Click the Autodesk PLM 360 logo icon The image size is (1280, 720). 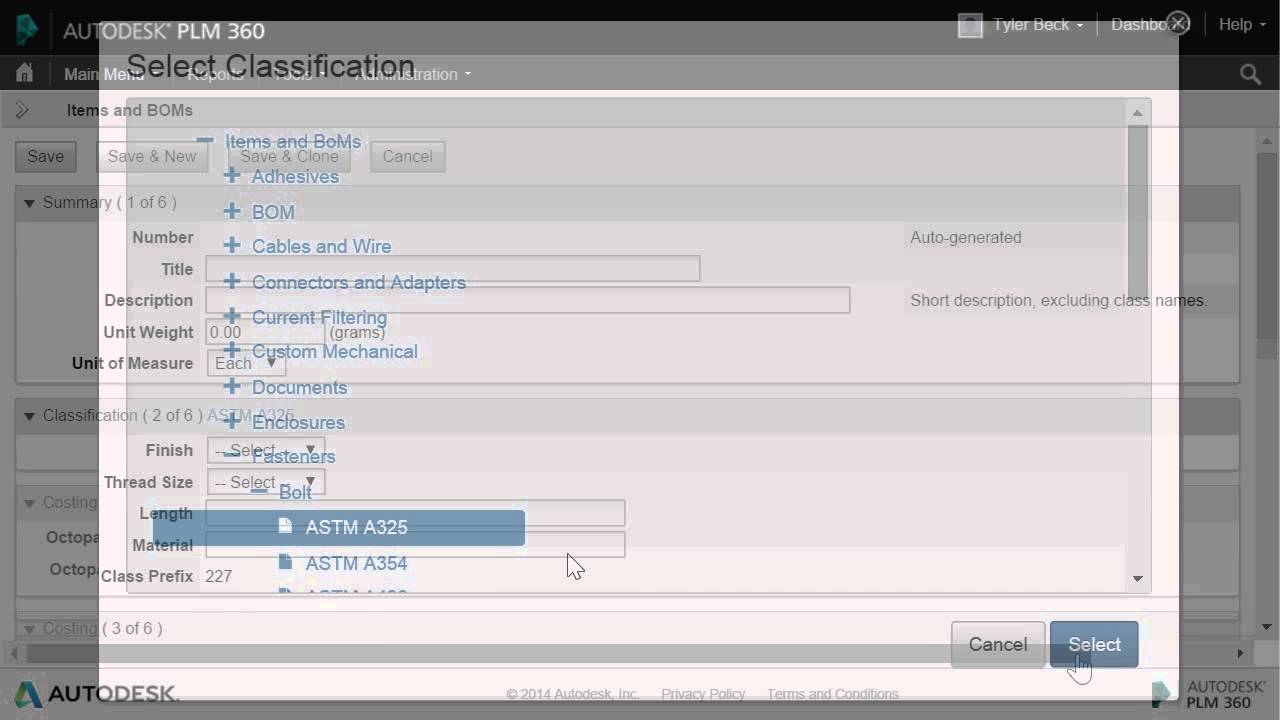27,30
